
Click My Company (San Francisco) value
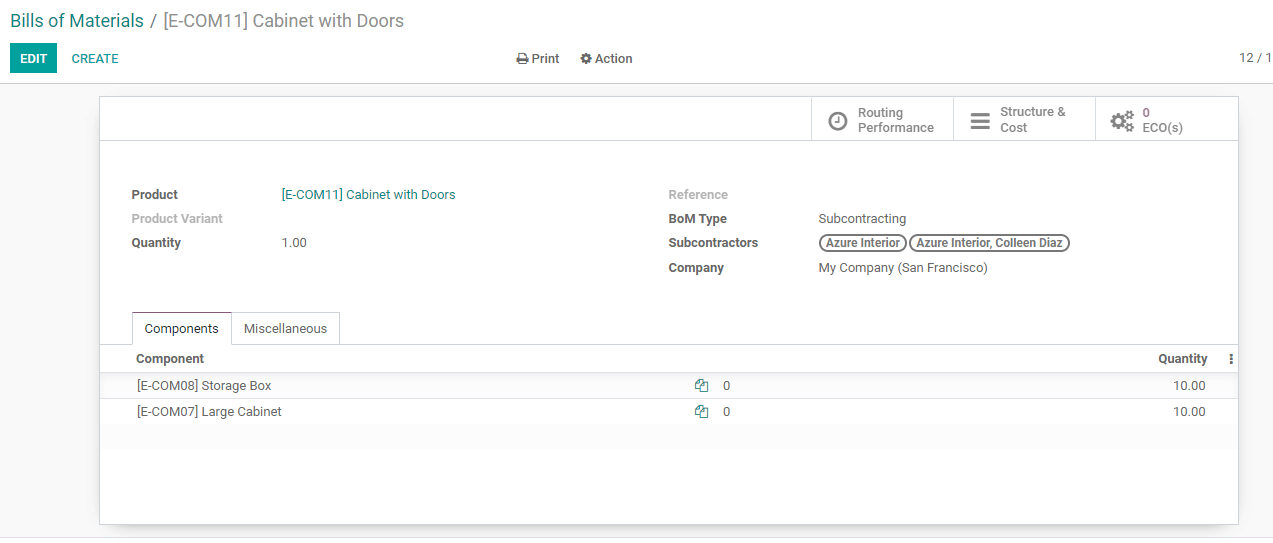tap(903, 268)
